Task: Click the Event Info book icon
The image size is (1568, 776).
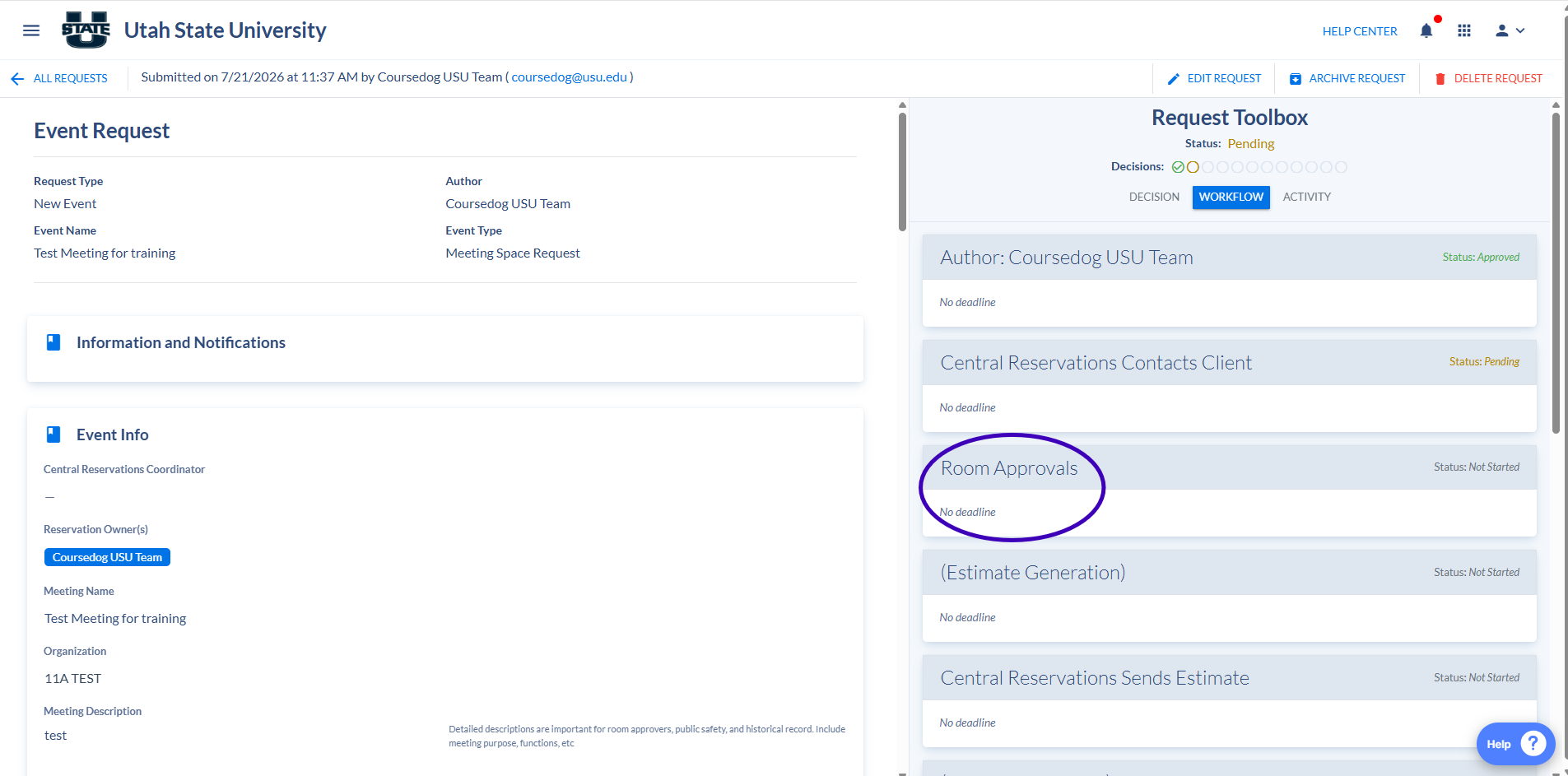Action: tap(54, 434)
